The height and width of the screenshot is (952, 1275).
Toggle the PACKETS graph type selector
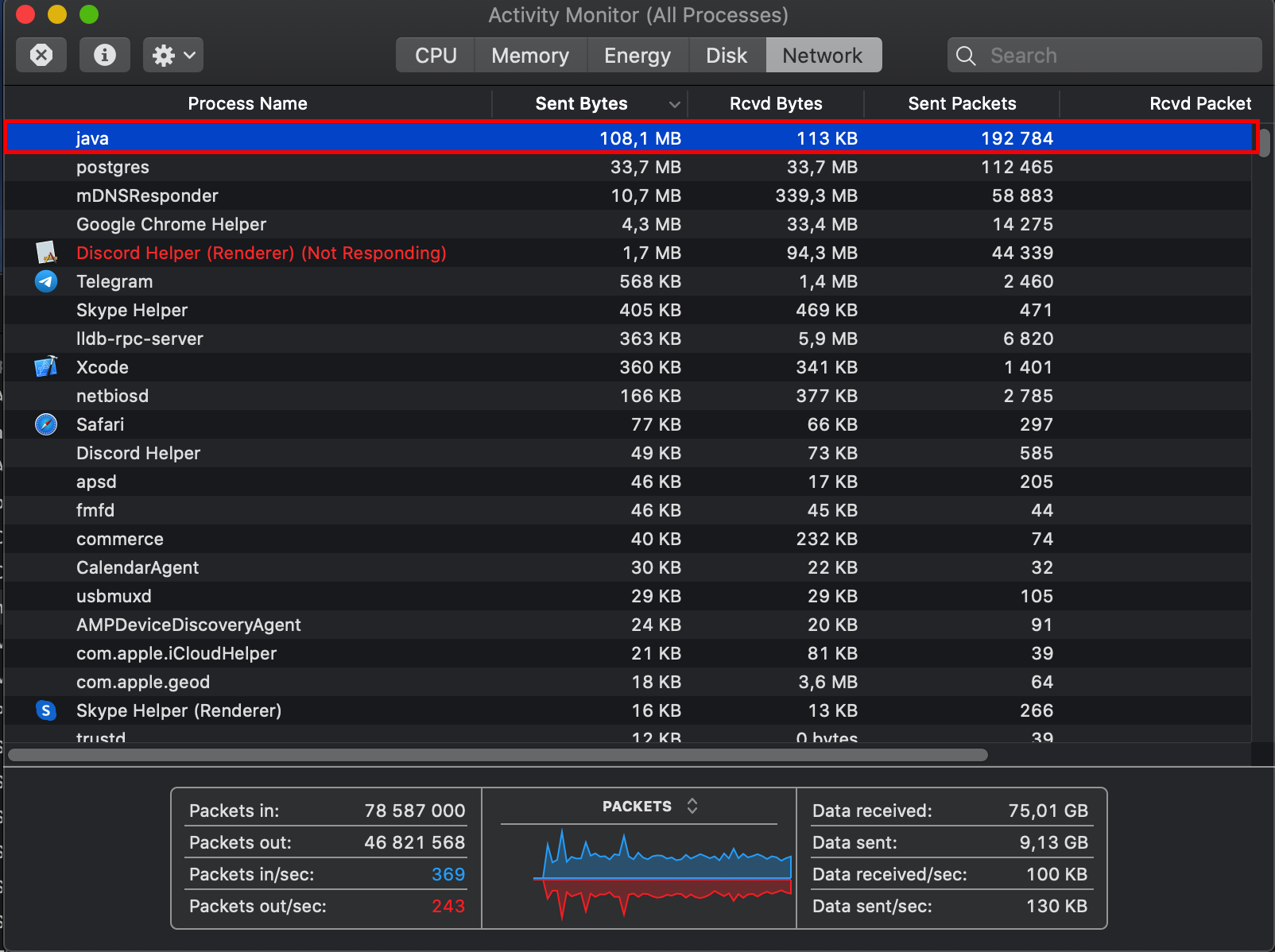[692, 806]
